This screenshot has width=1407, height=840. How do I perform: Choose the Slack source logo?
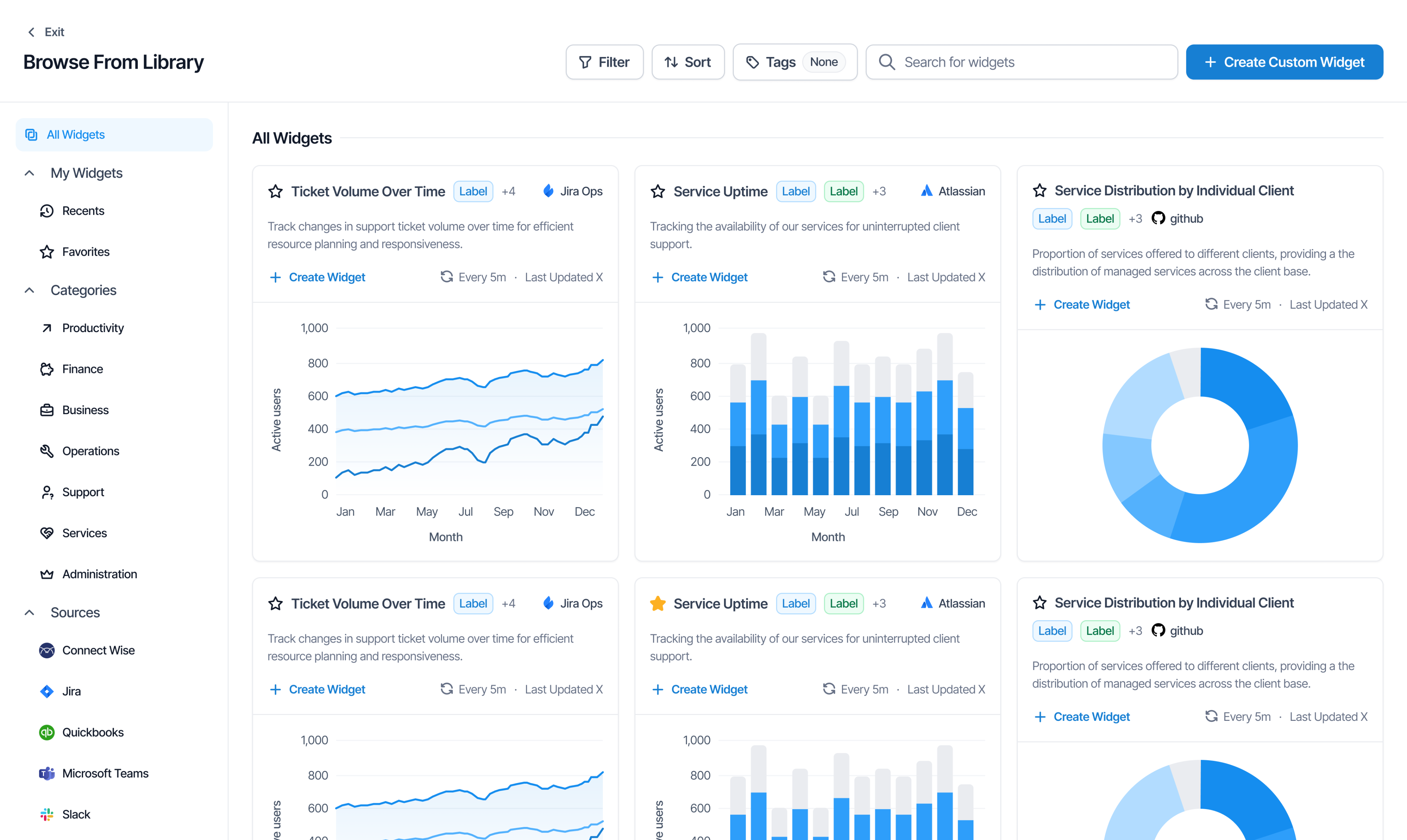coord(47,815)
